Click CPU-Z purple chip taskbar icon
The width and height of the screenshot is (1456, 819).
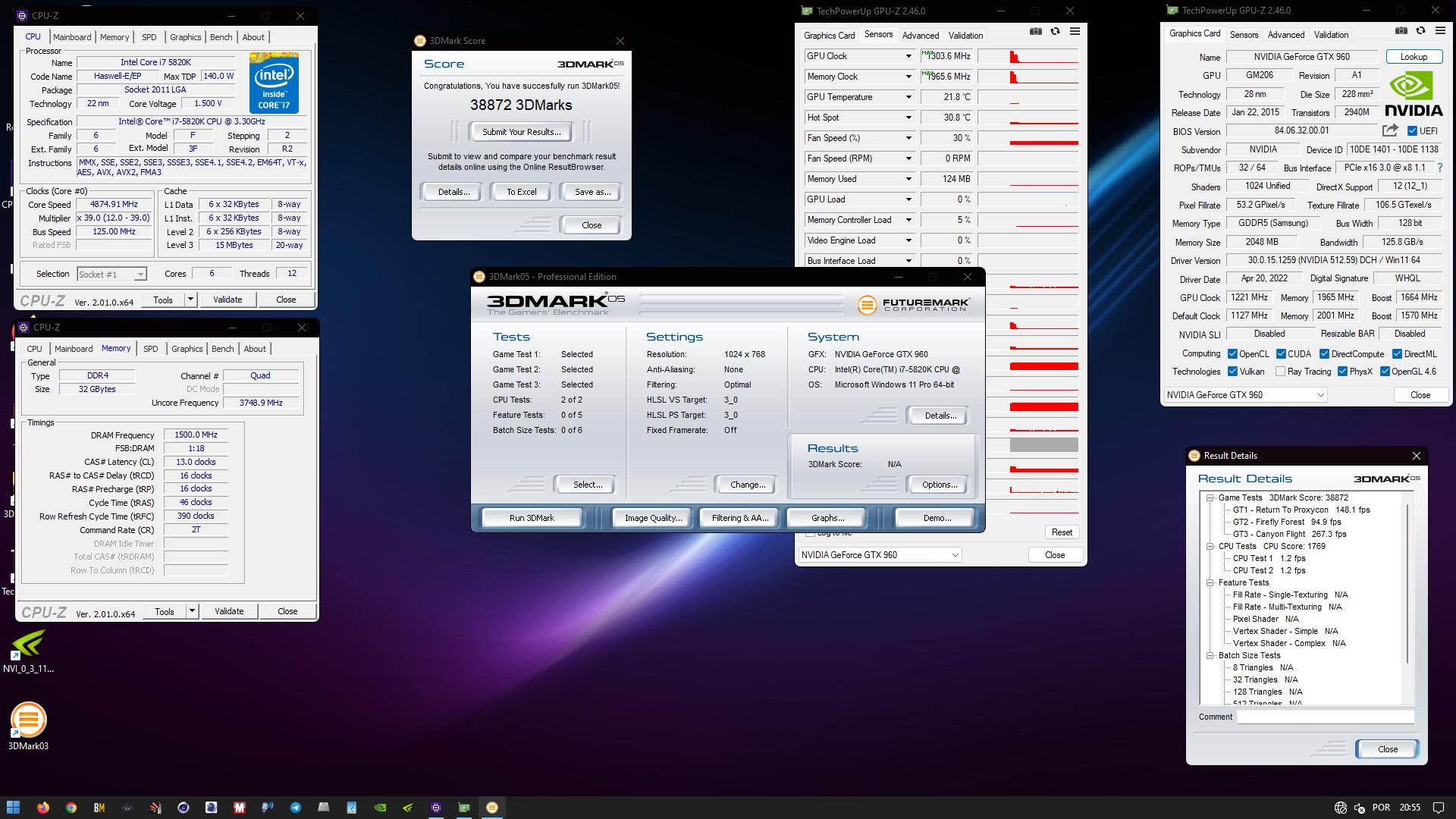click(436, 807)
